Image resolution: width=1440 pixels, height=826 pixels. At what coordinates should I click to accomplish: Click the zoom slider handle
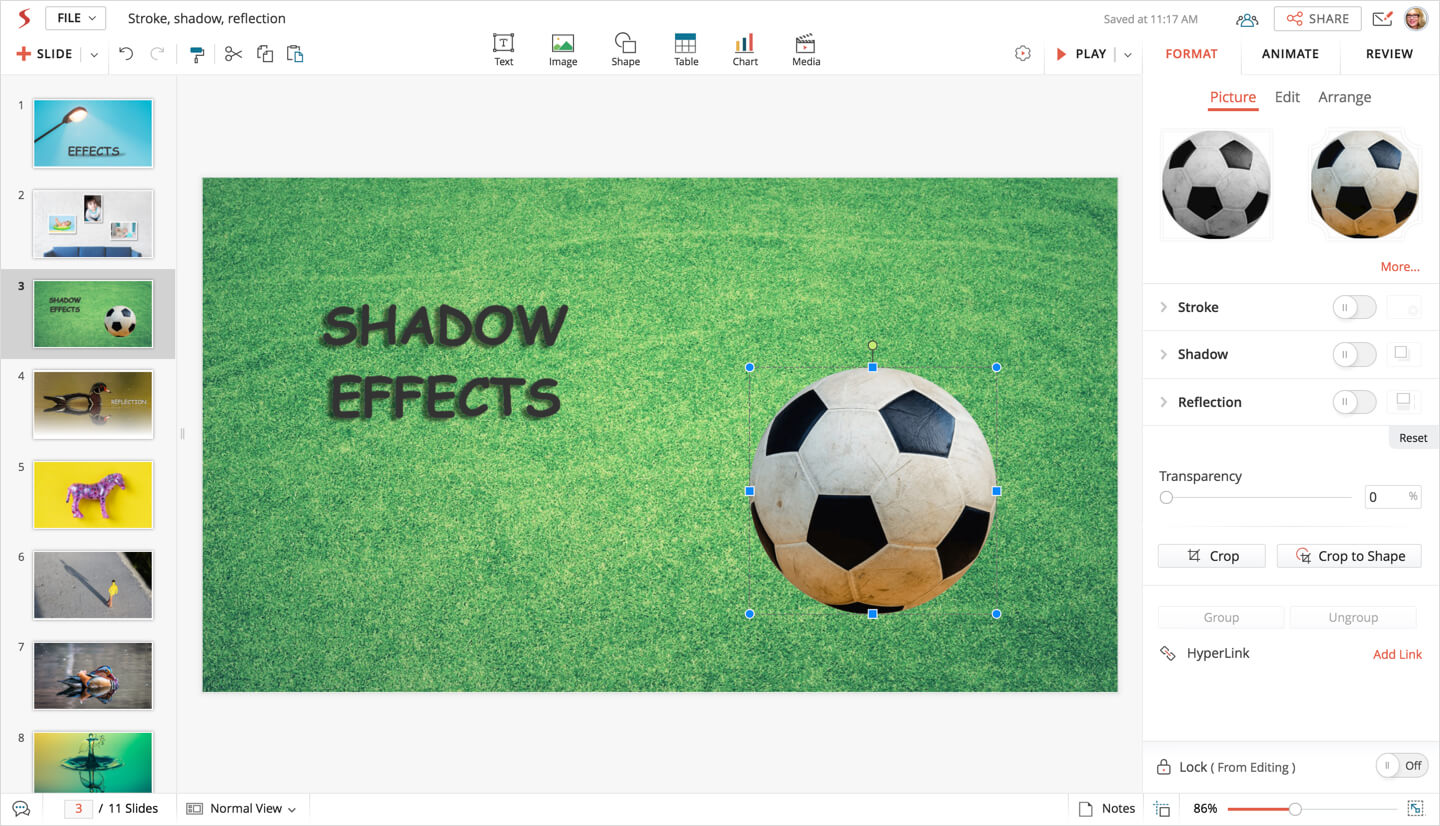click(x=1295, y=808)
